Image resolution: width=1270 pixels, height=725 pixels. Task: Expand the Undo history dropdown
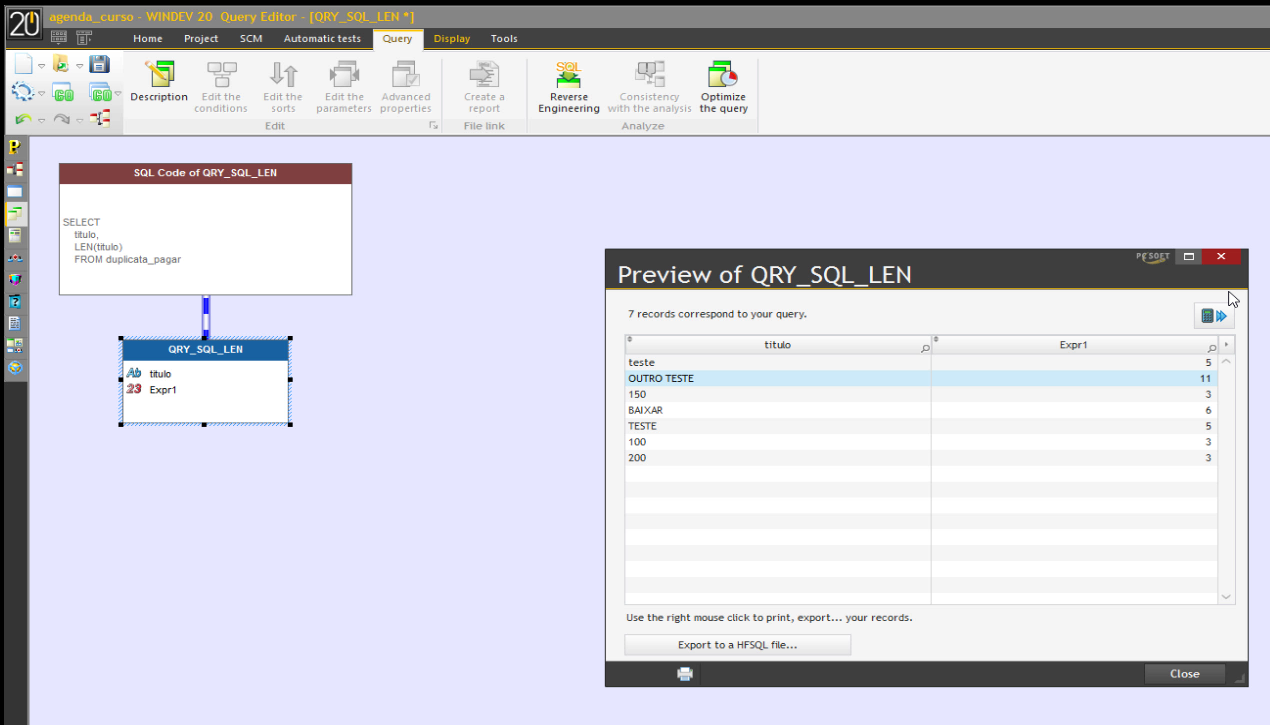point(41,120)
